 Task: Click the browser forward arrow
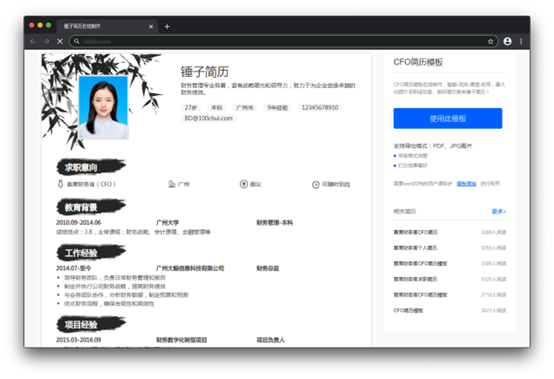coord(46,41)
